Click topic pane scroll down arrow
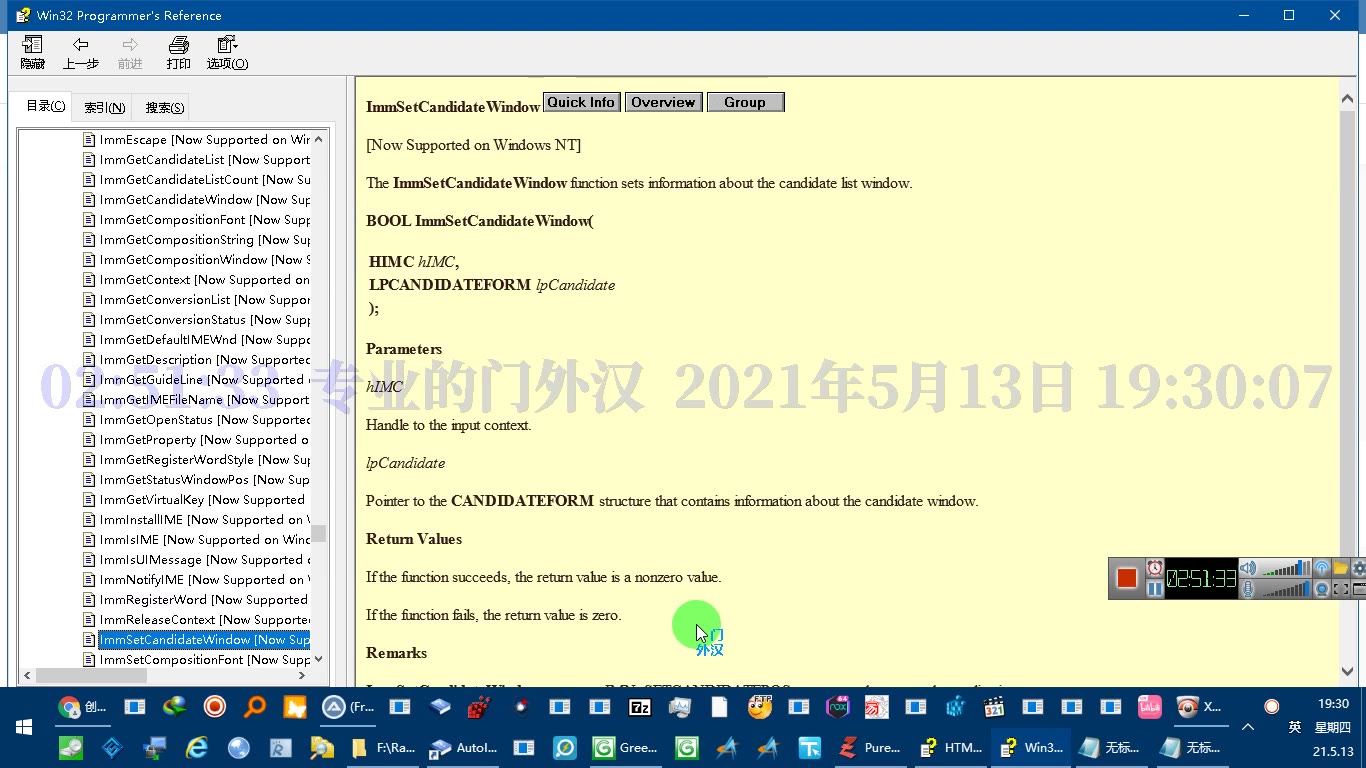This screenshot has height=768, width=1366. 1347,672
